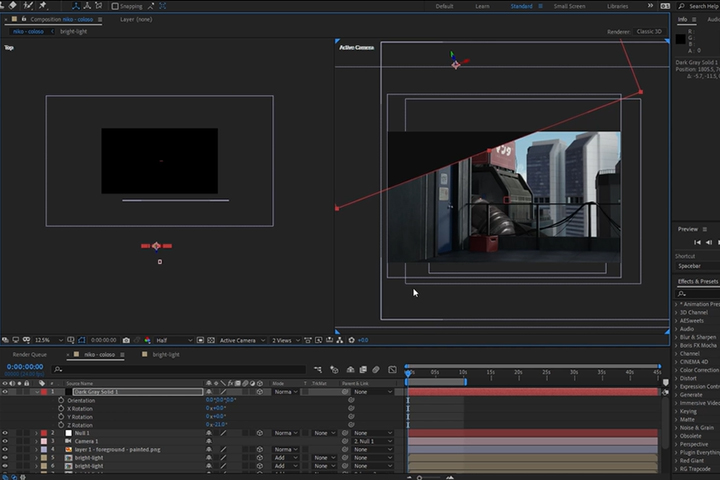Click the red label color of the Null 1 layer
Image resolution: width=720 pixels, height=480 pixels.
click(44, 433)
